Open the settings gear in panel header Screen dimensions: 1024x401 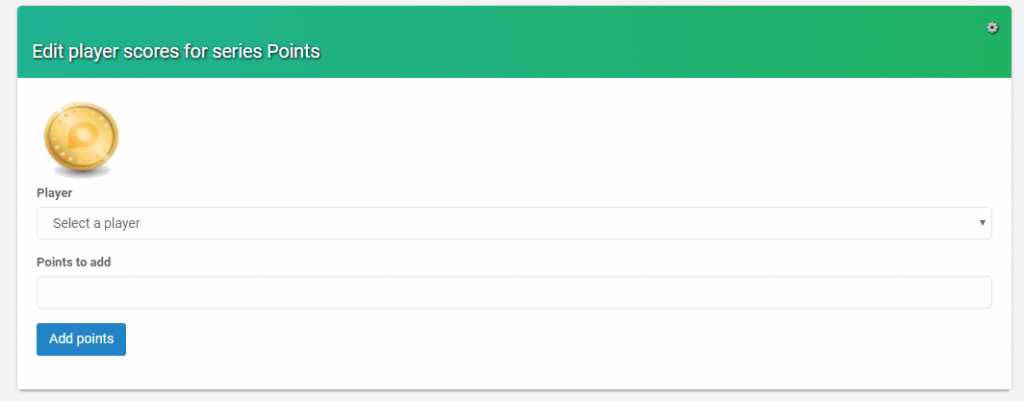[992, 27]
